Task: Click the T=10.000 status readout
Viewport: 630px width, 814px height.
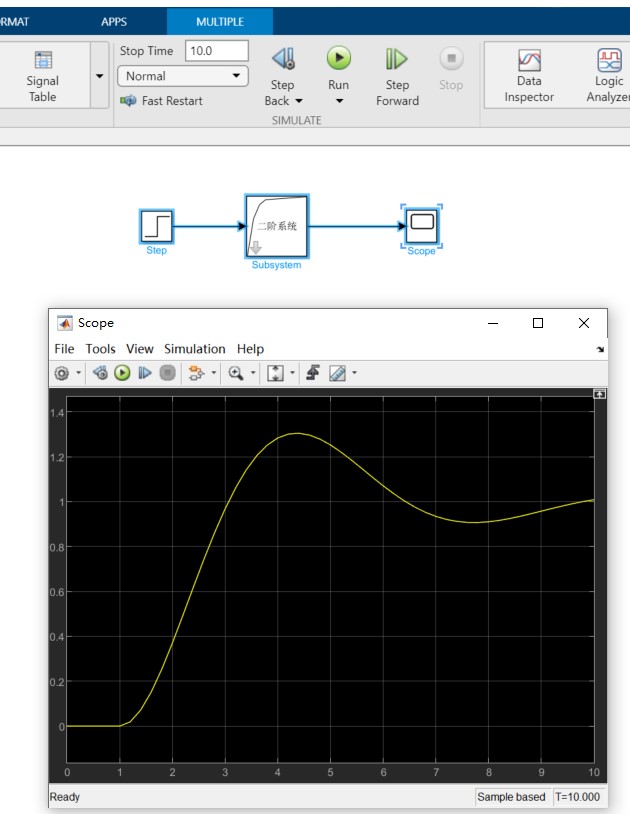Action: click(x=578, y=797)
